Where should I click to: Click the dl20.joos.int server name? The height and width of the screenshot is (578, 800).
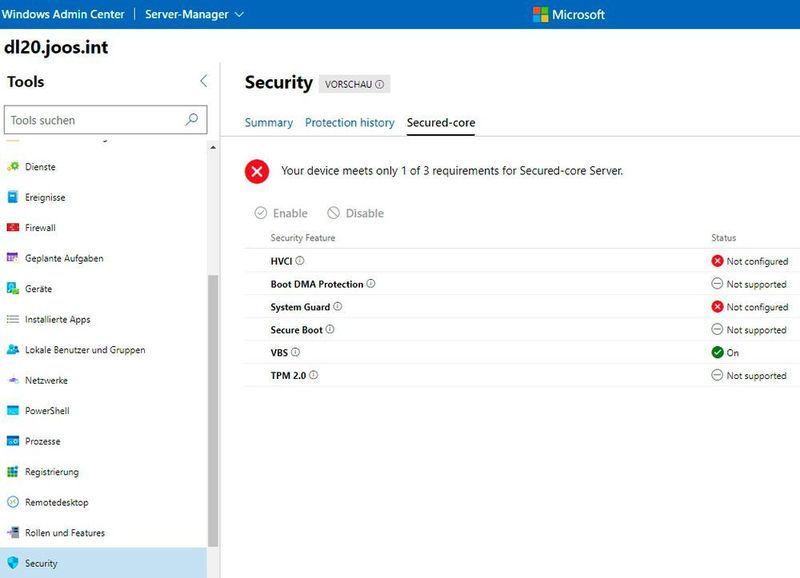[x=56, y=47]
